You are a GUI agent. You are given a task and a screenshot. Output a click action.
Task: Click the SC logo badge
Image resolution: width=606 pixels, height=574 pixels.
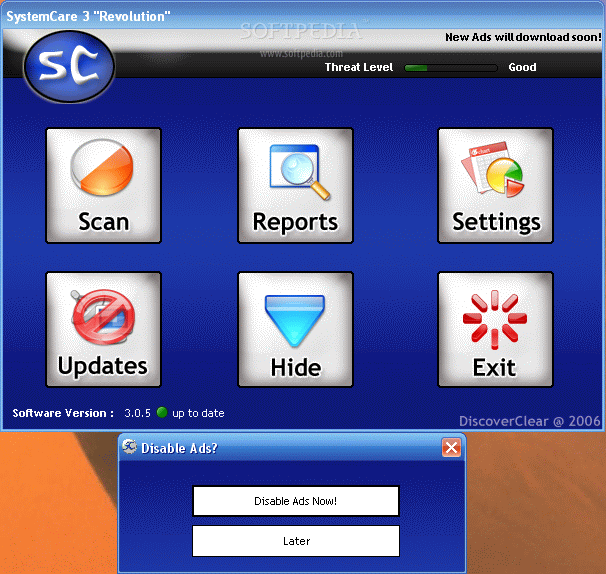[70, 66]
